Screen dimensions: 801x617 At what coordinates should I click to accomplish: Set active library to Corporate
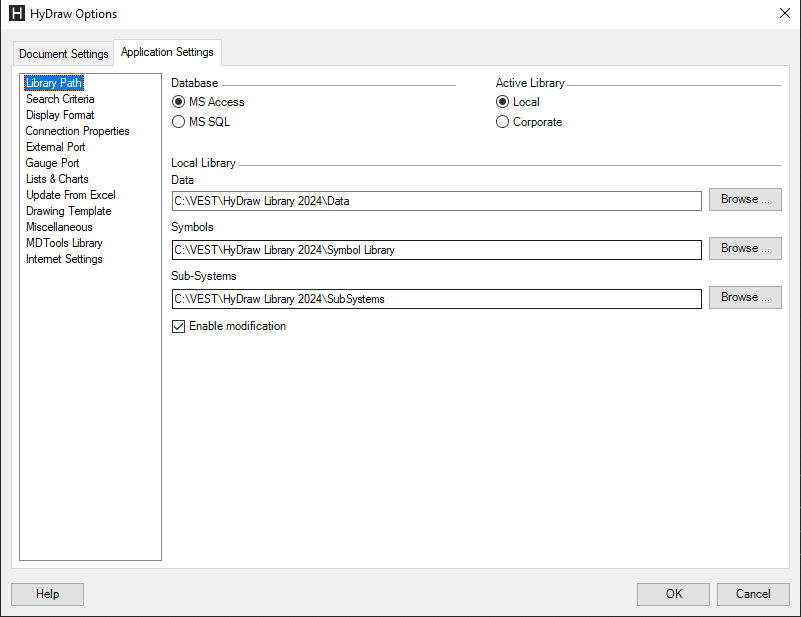503,122
